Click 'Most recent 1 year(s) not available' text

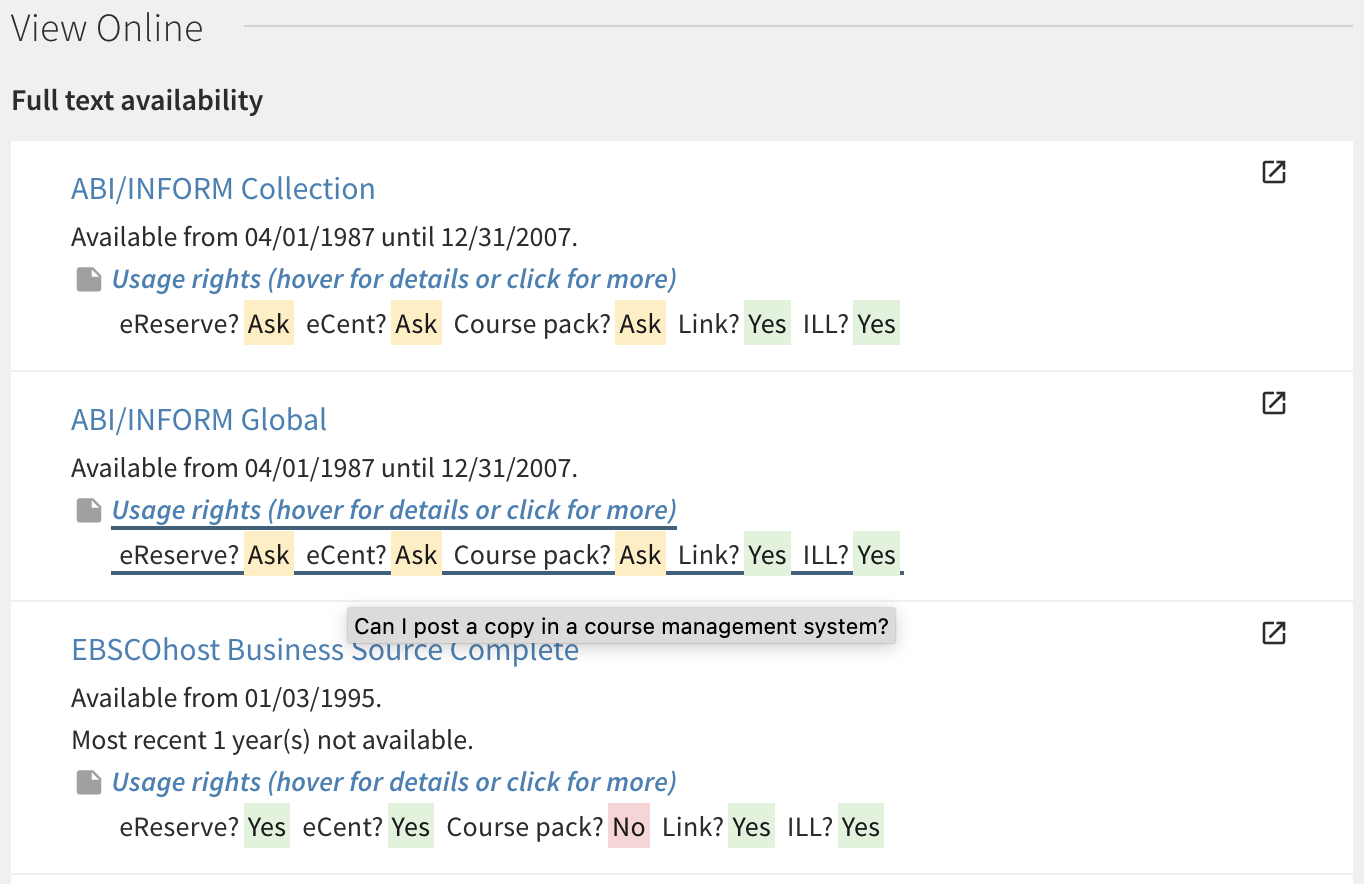pos(272,740)
